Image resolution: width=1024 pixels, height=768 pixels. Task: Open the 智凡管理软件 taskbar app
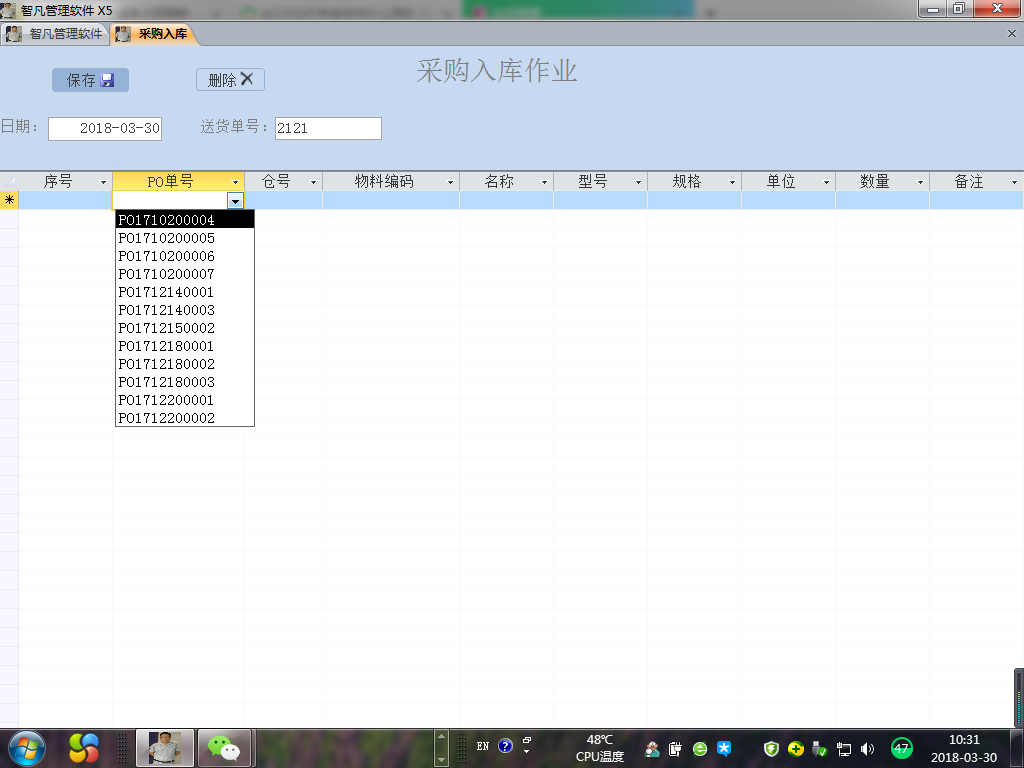pos(165,748)
